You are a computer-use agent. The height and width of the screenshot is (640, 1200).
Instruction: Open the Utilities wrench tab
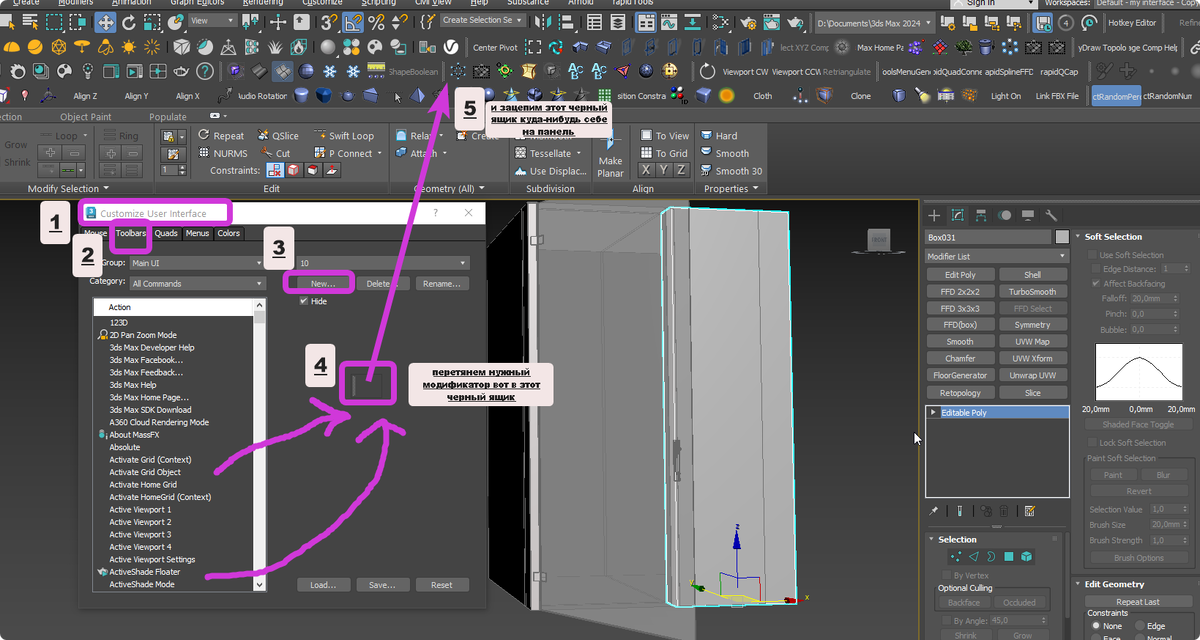coord(1050,215)
